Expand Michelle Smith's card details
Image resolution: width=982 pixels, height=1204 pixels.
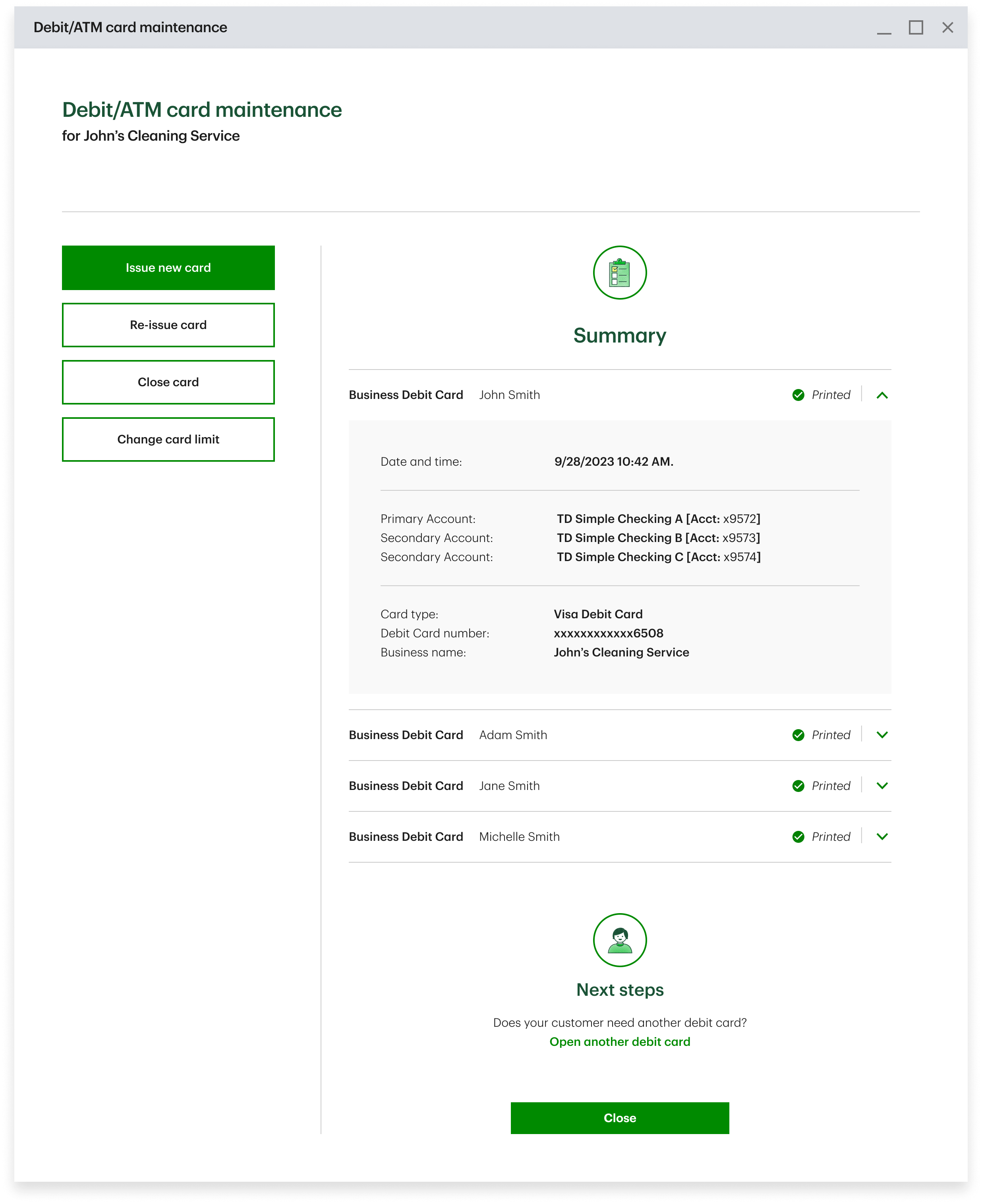coord(882,837)
